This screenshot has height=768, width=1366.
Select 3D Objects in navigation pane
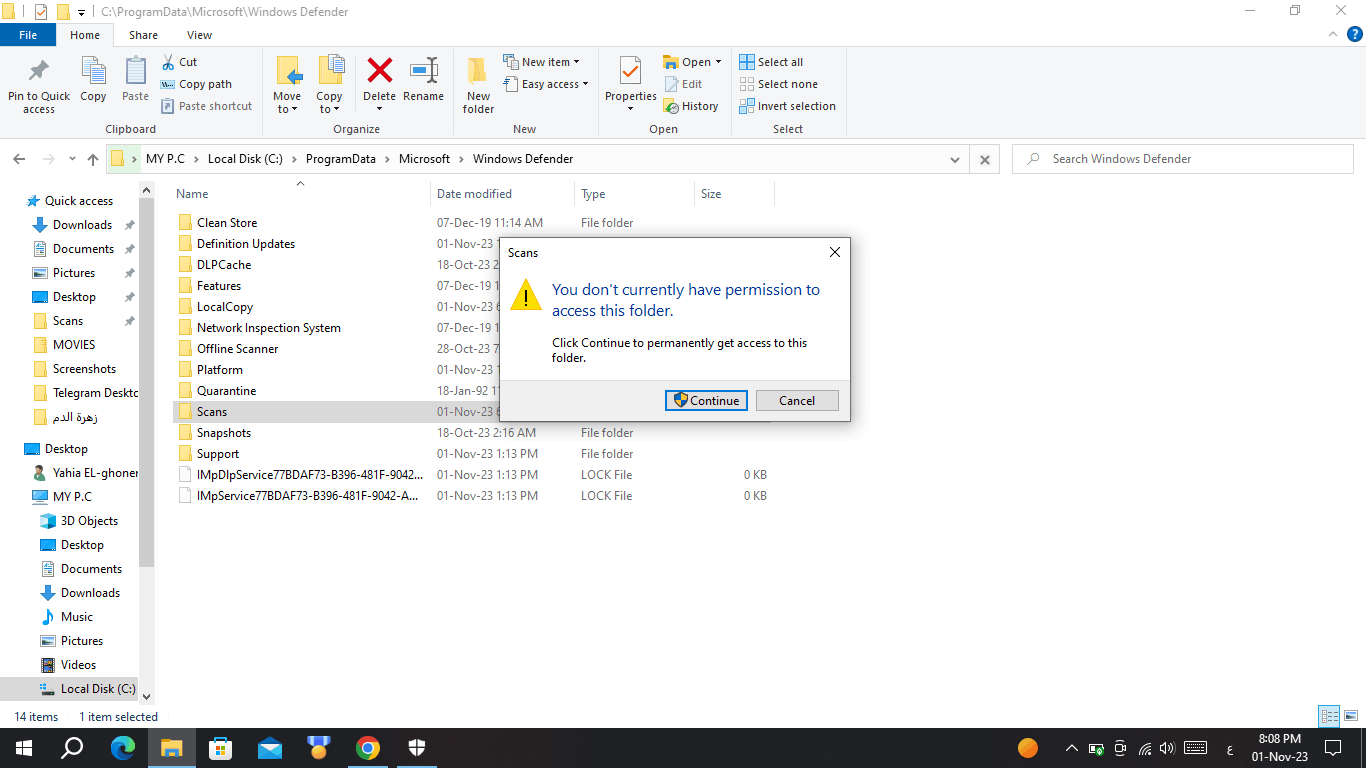tap(89, 521)
